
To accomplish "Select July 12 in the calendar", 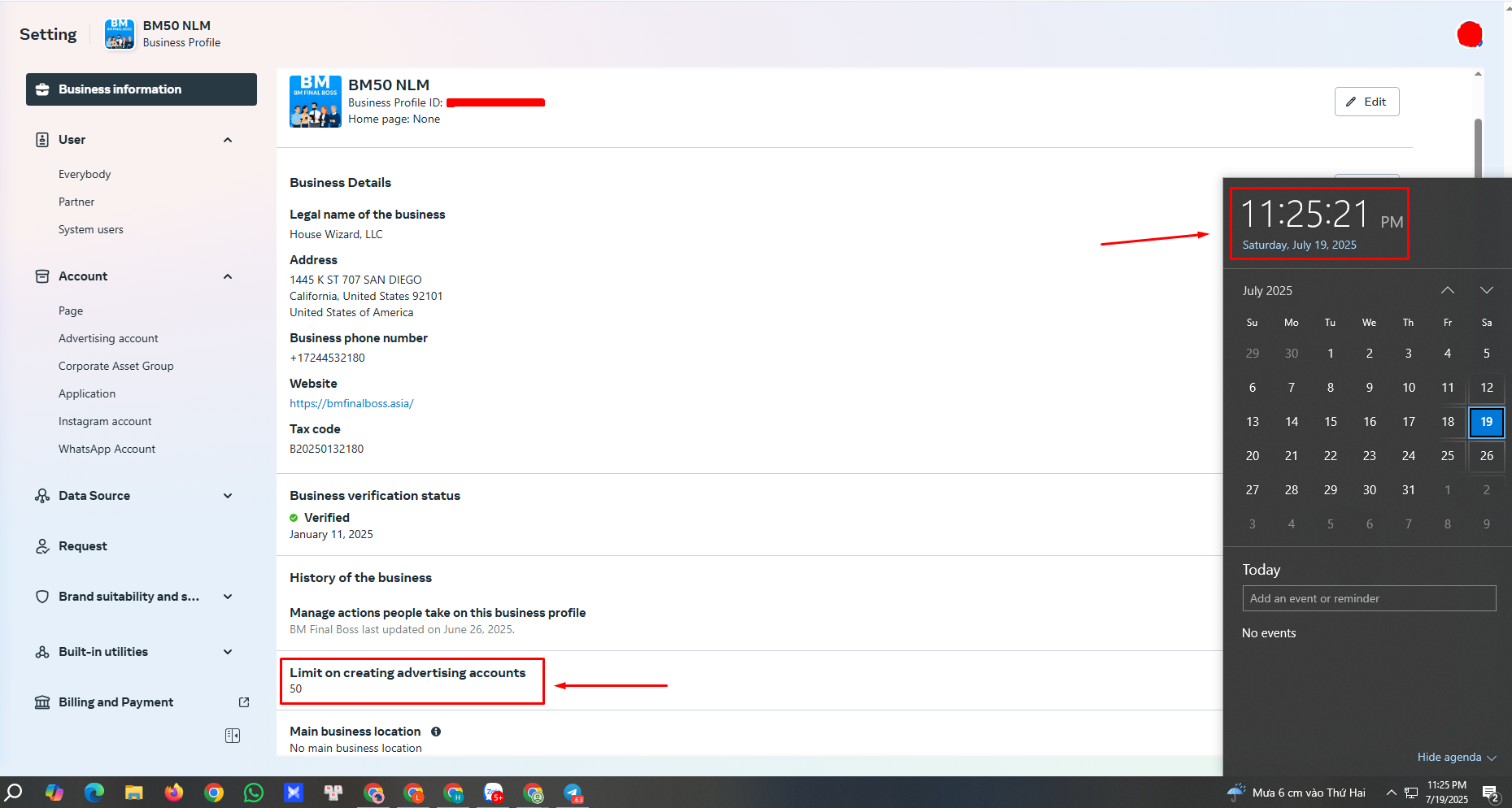I will [1487, 388].
